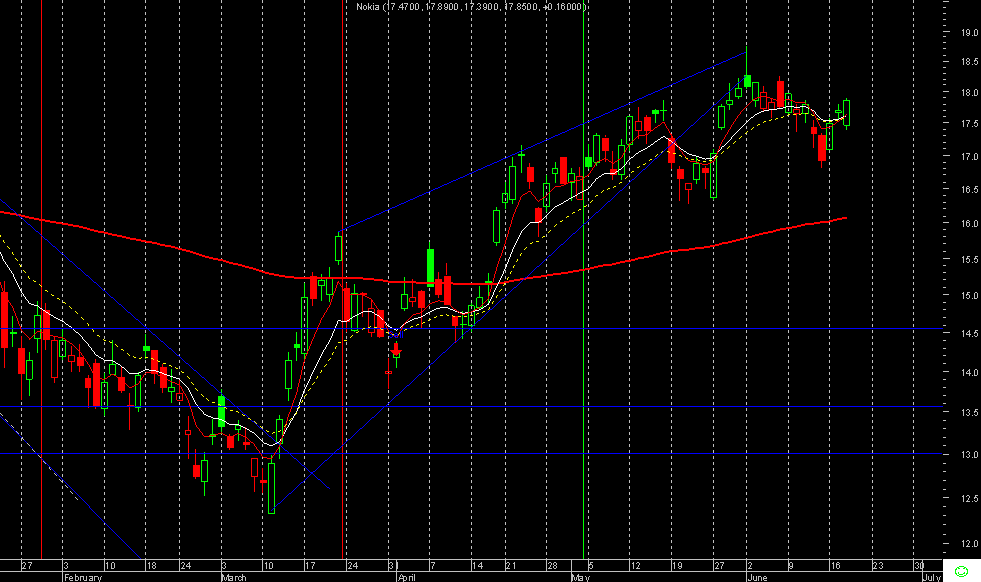Viewport: 981px width, 582px height.
Task: Click the date label 12 in May
Action: [x=635, y=566]
